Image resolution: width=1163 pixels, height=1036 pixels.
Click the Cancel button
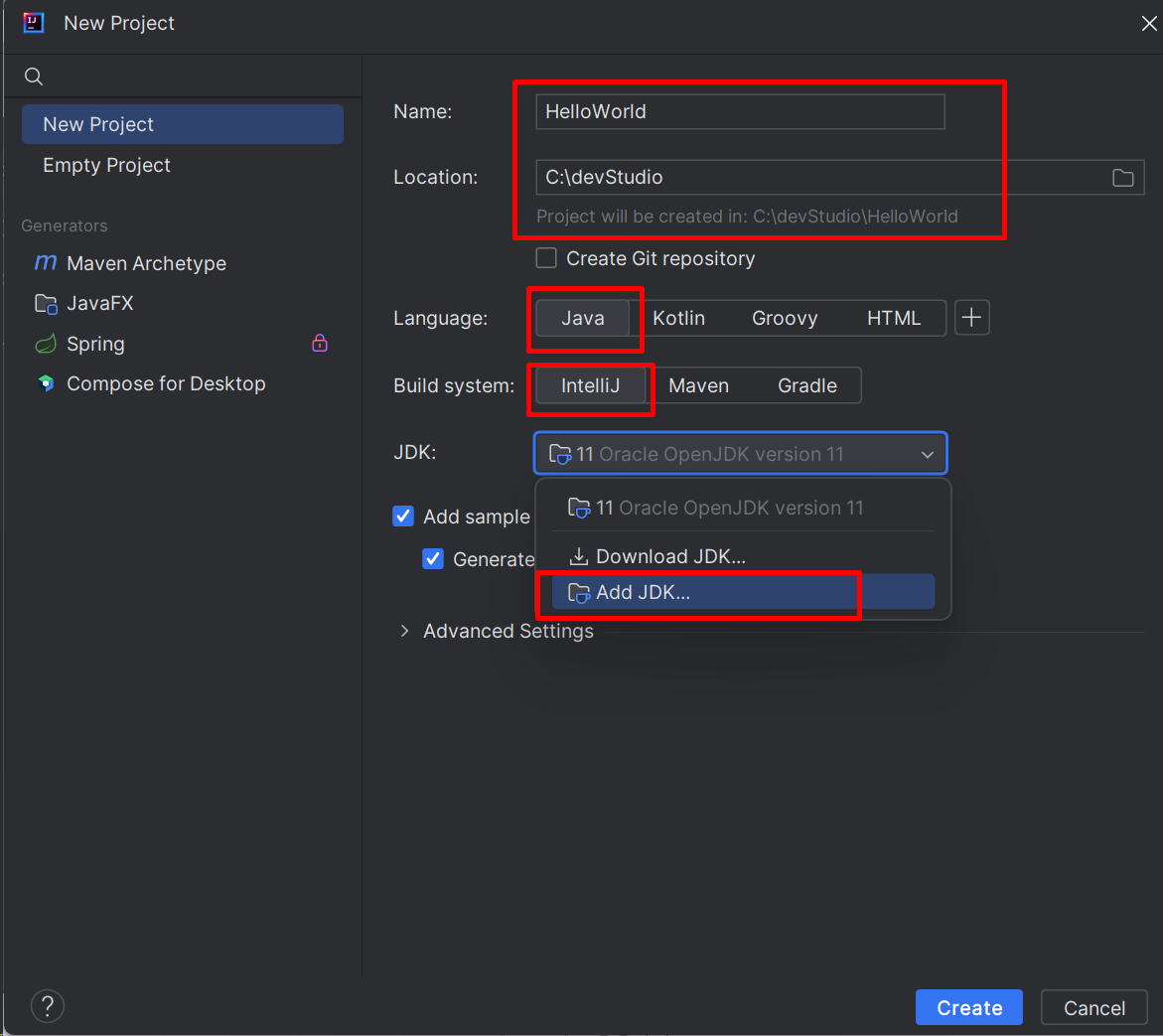click(1094, 1007)
